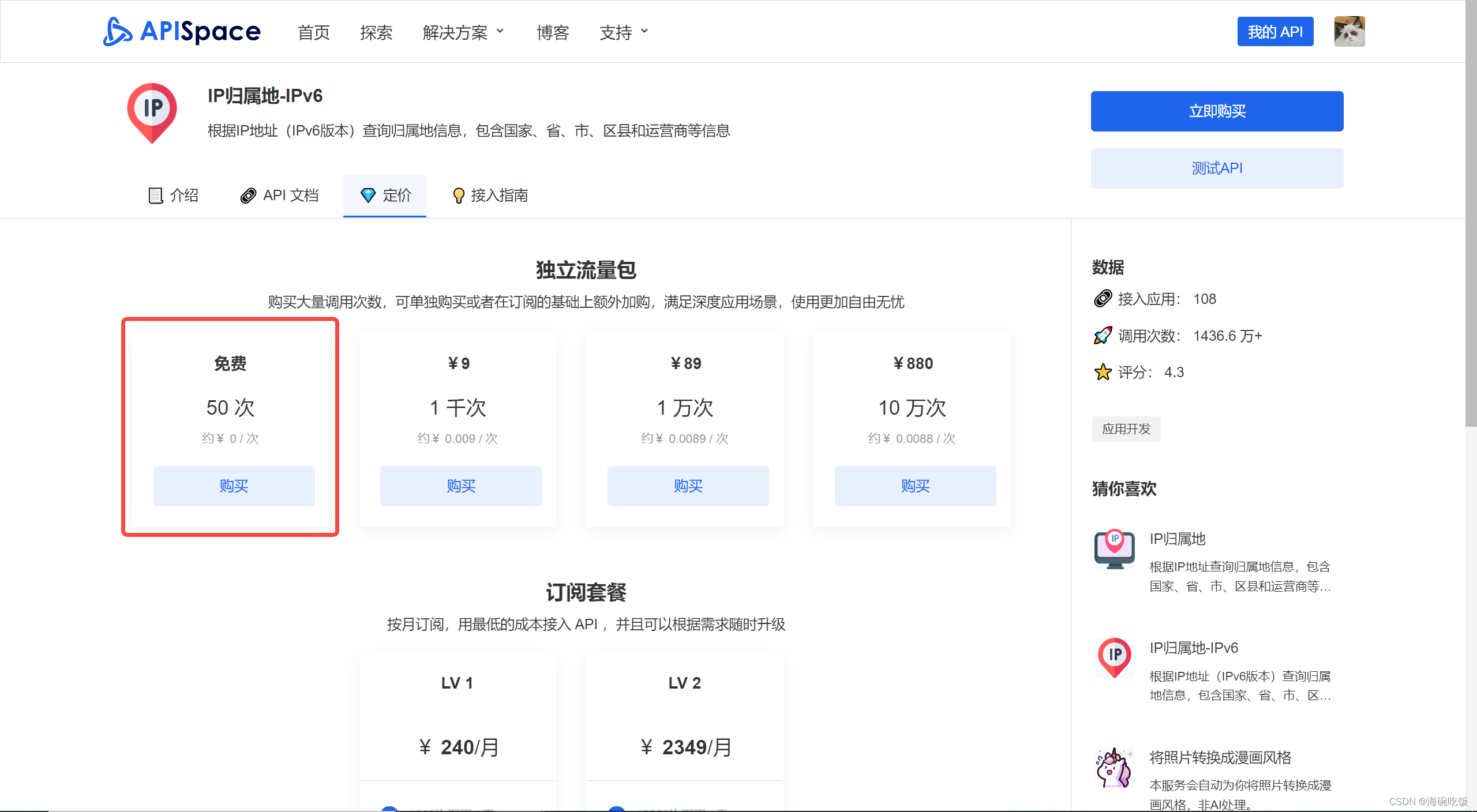1477x812 pixels.
Task: Click the document icon beside 介绍
Action: [x=155, y=196]
